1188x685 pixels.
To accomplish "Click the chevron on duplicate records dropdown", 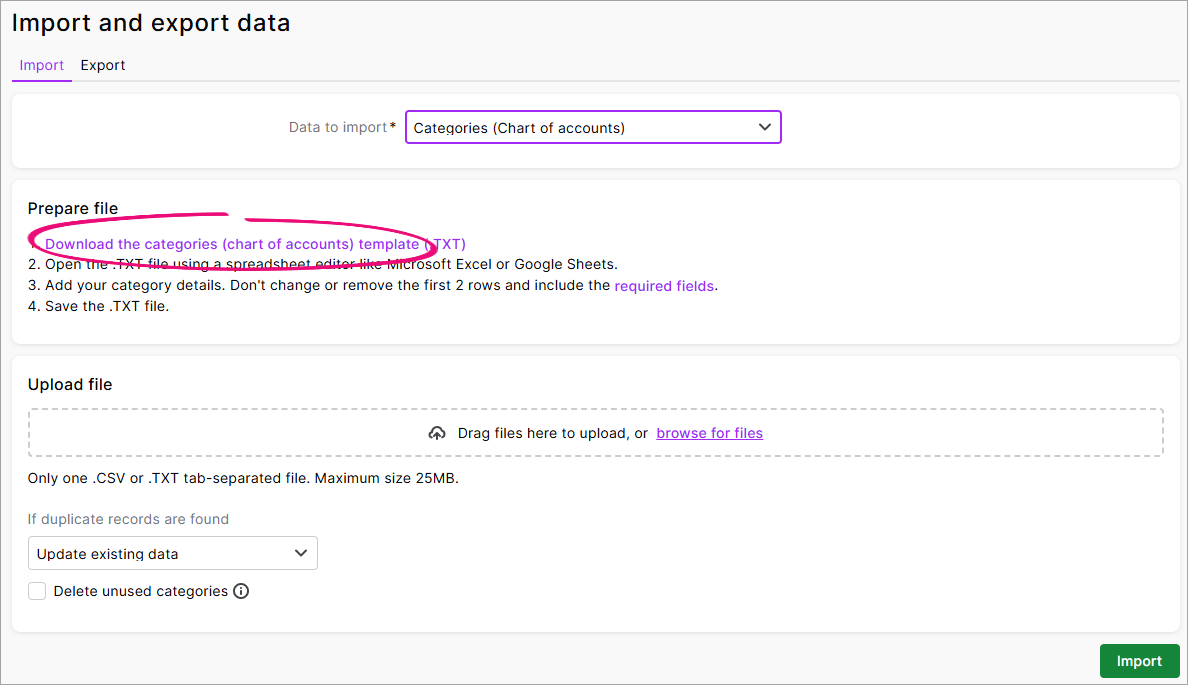I will (x=300, y=553).
